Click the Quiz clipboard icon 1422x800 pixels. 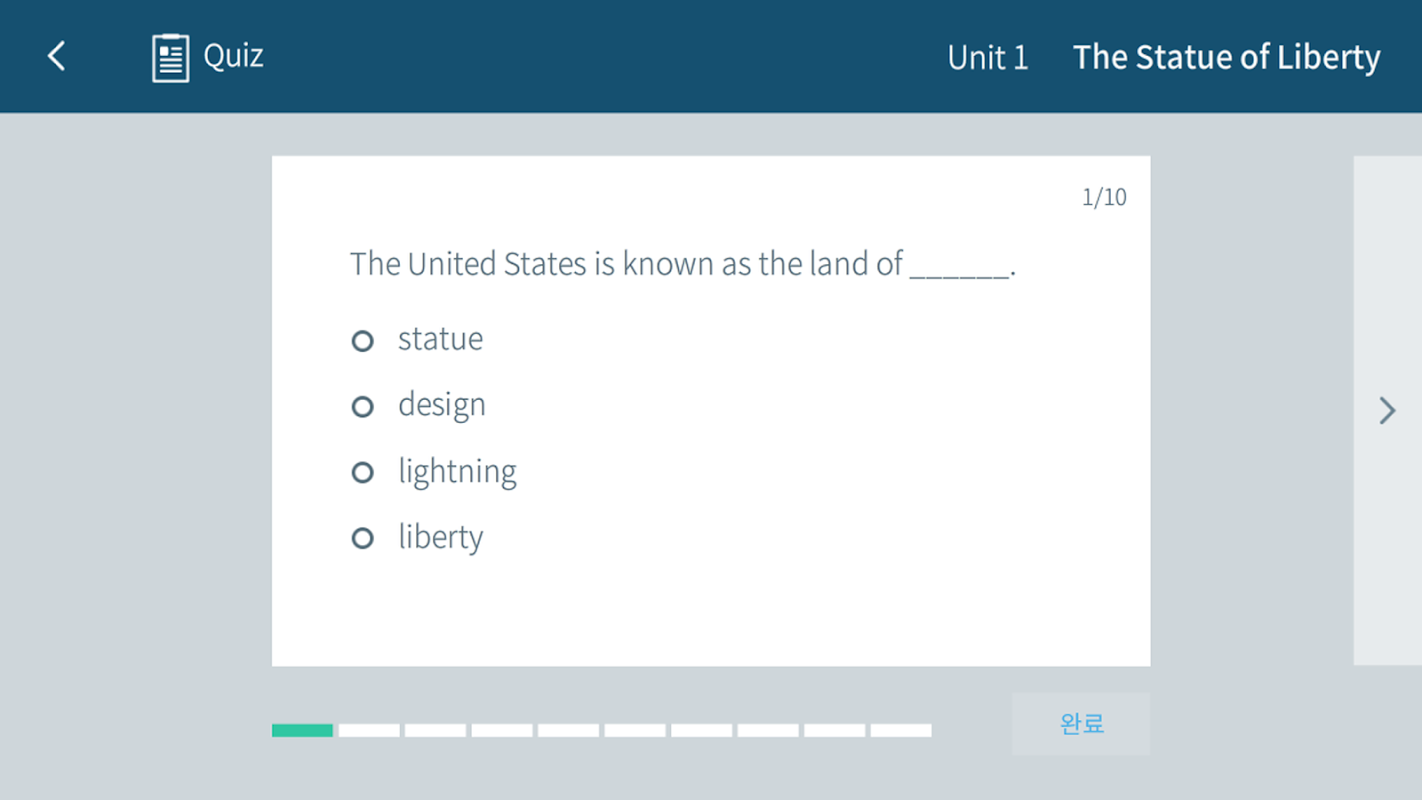[170, 57]
